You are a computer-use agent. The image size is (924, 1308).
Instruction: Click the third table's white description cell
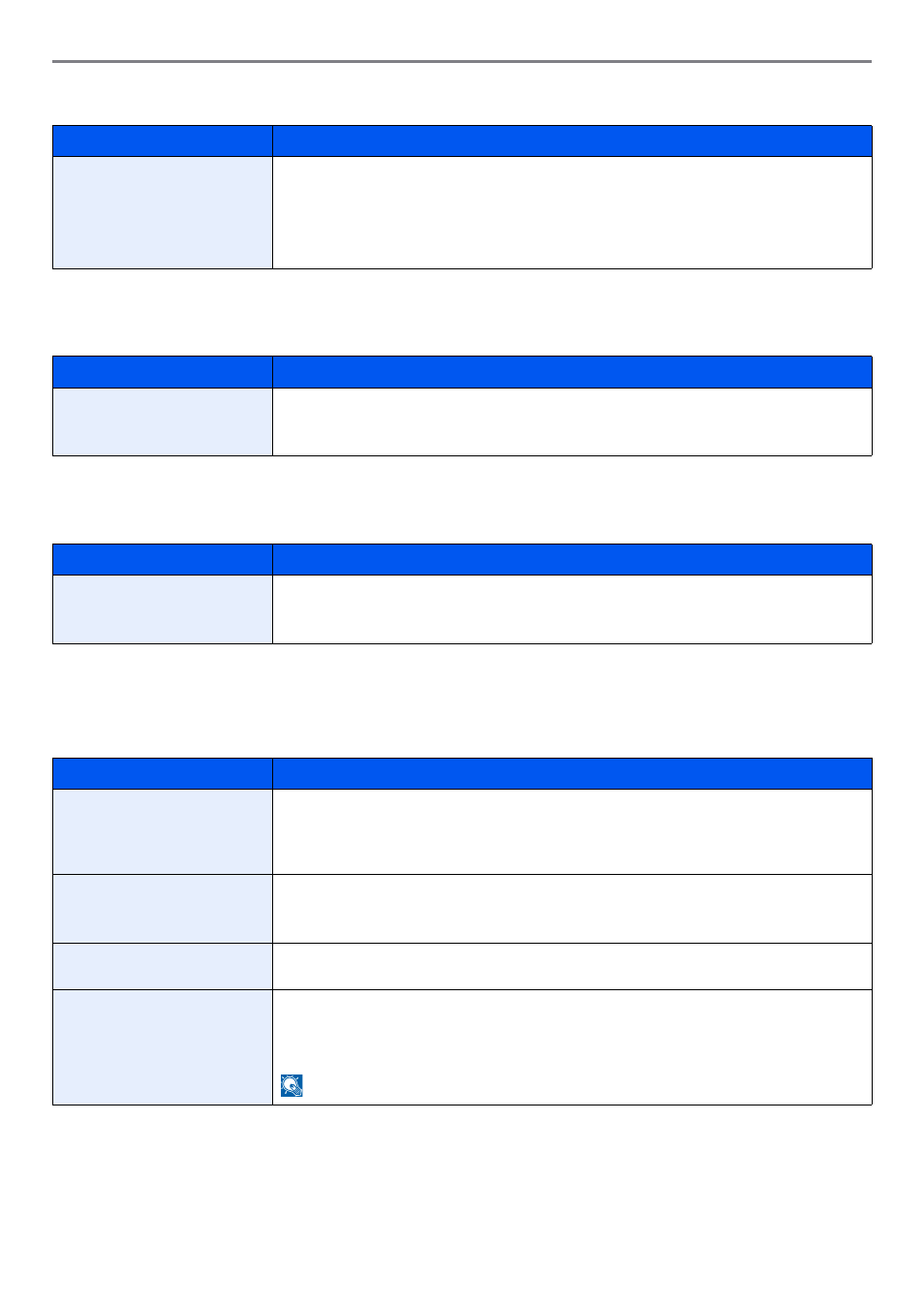tap(572, 609)
